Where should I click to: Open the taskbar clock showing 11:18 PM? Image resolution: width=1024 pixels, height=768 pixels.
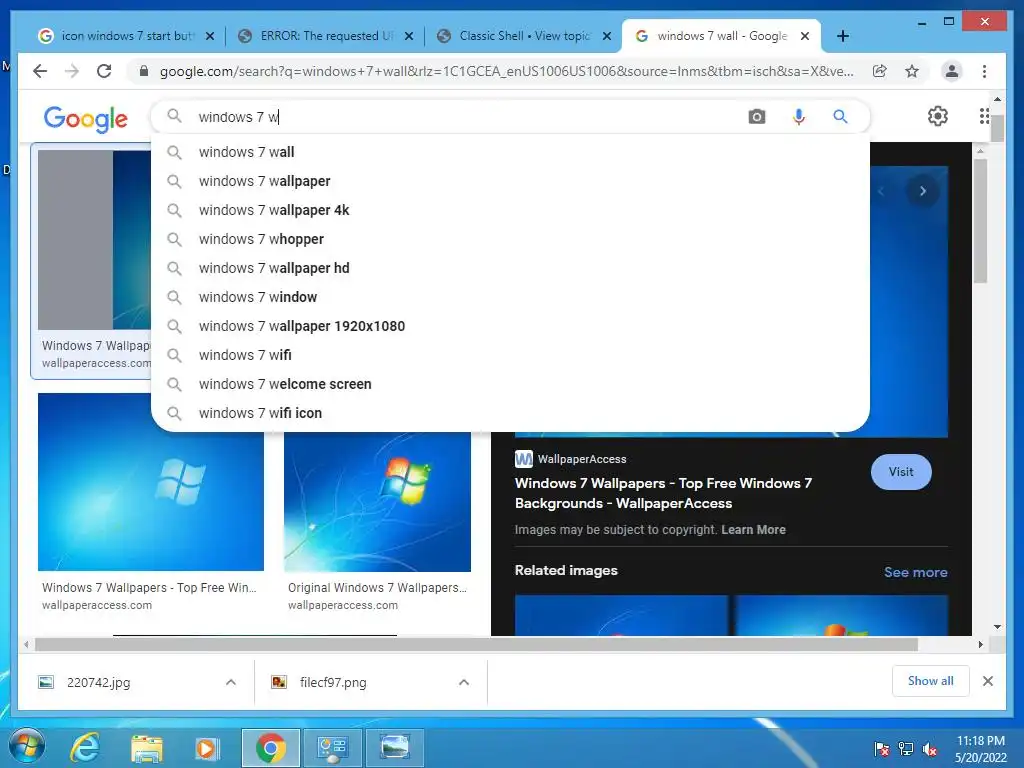[x=980, y=748]
